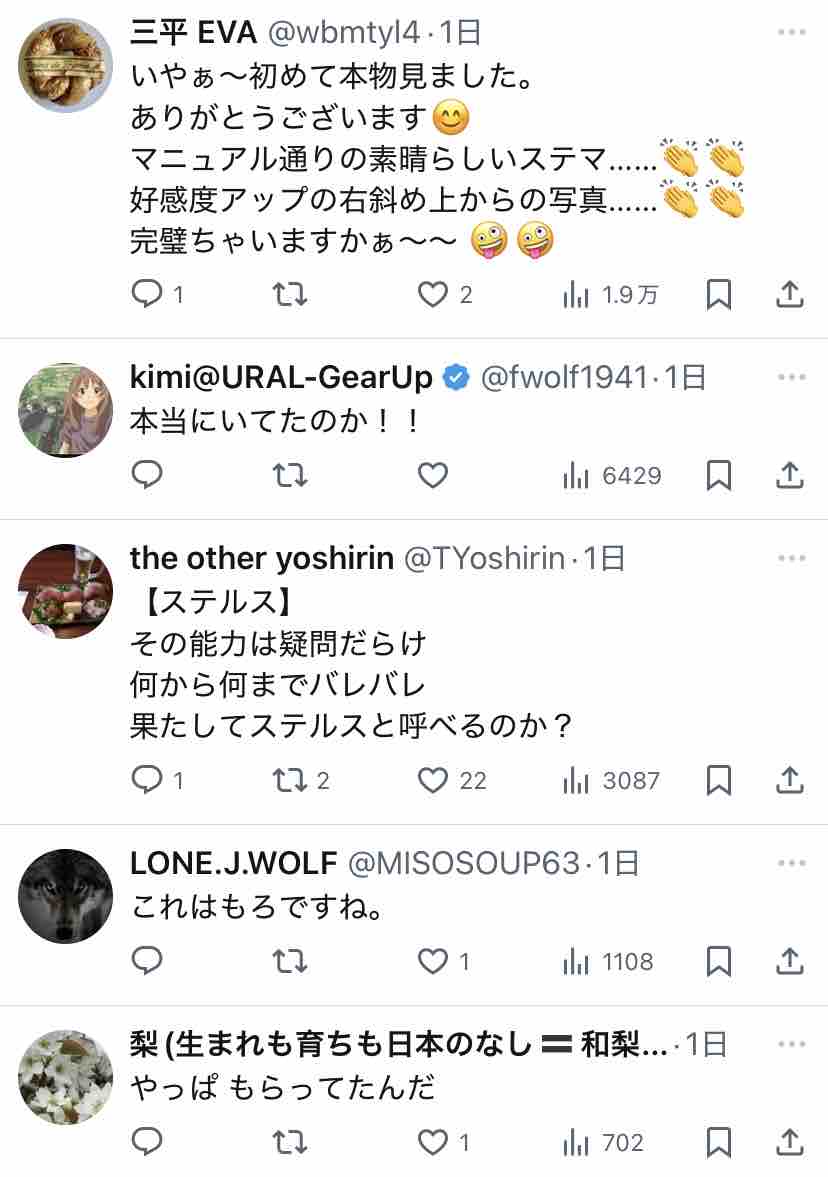Like the other yoshirin's ステルス tweet
This screenshot has height=1177, width=828.
(432, 780)
